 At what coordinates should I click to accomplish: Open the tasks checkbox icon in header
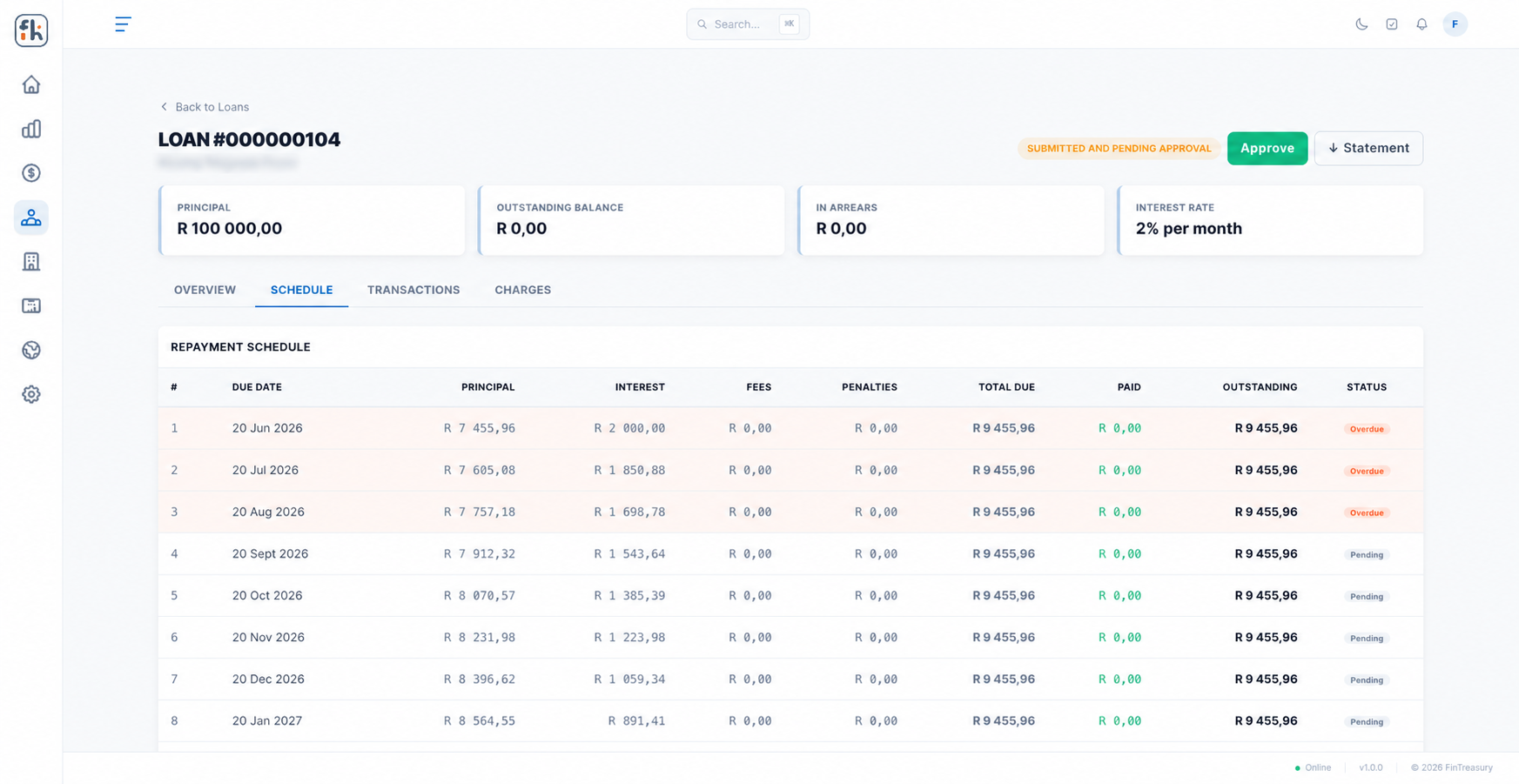tap(1392, 24)
